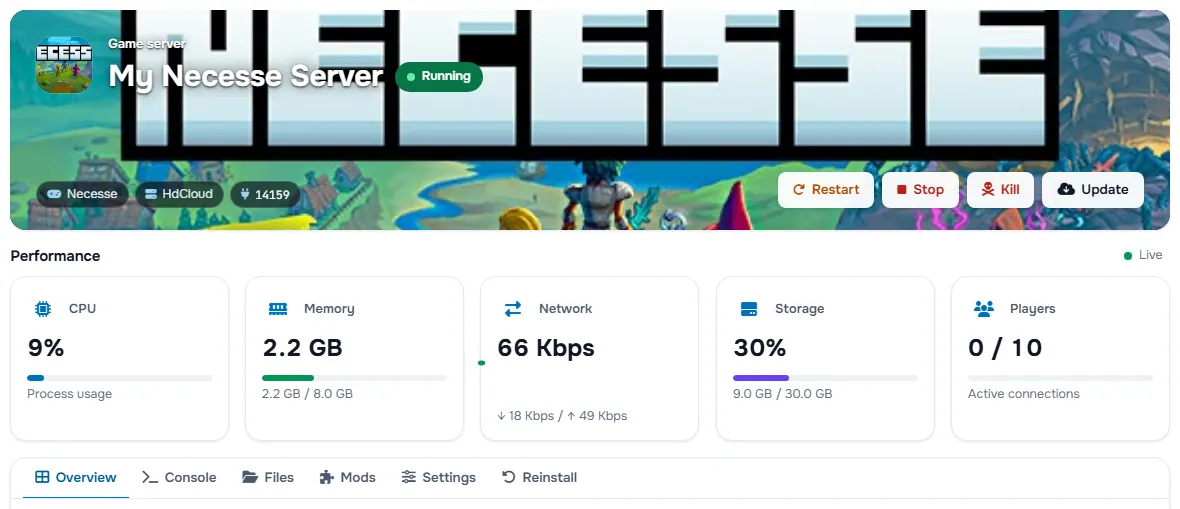This screenshot has width=1180, height=509.
Task: Open the Reinstall tab
Action: pos(540,477)
